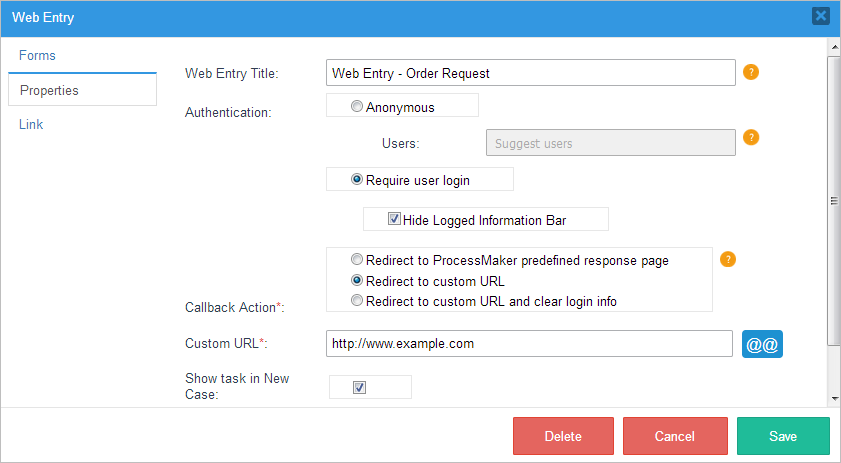
Task: Click help icon next to callback redirect options
Action: click(x=728, y=260)
